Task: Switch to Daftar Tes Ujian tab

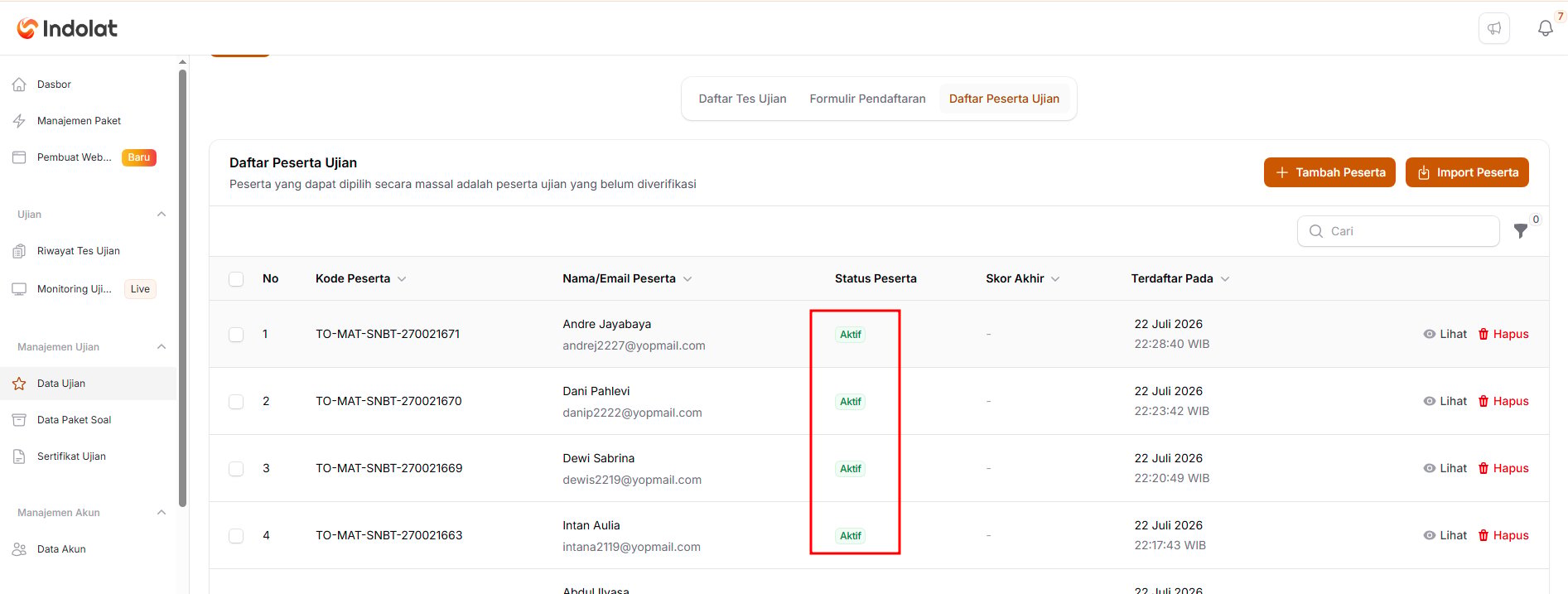Action: click(742, 99)
